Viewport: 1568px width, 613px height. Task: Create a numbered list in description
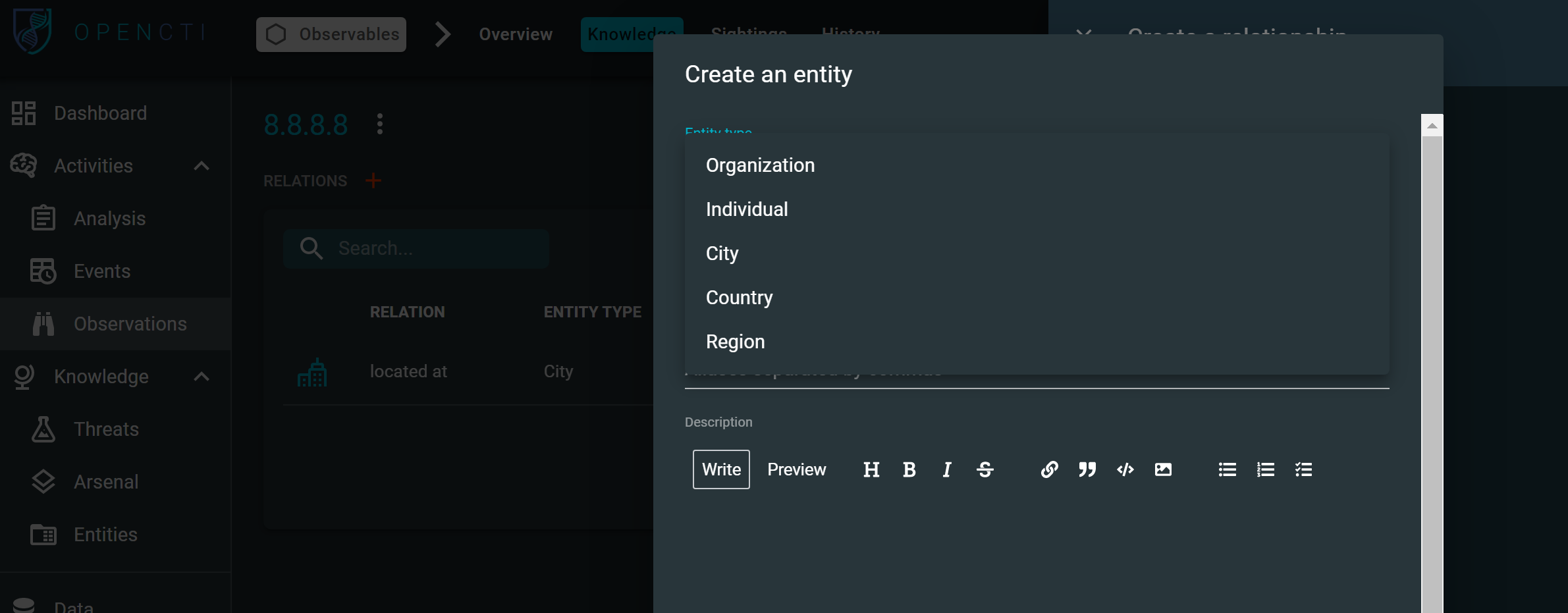1265,469
